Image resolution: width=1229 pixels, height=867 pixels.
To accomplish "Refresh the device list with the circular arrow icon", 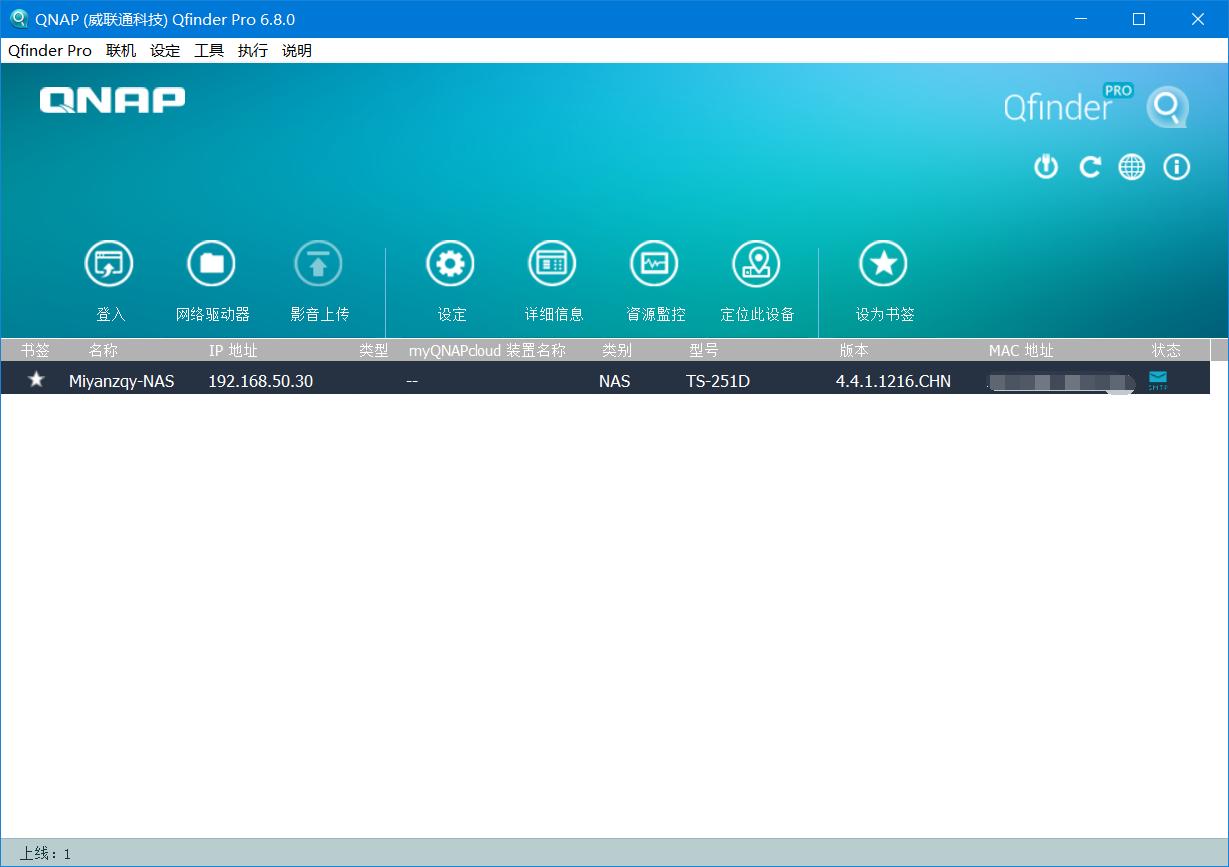I will point(1089,167).
